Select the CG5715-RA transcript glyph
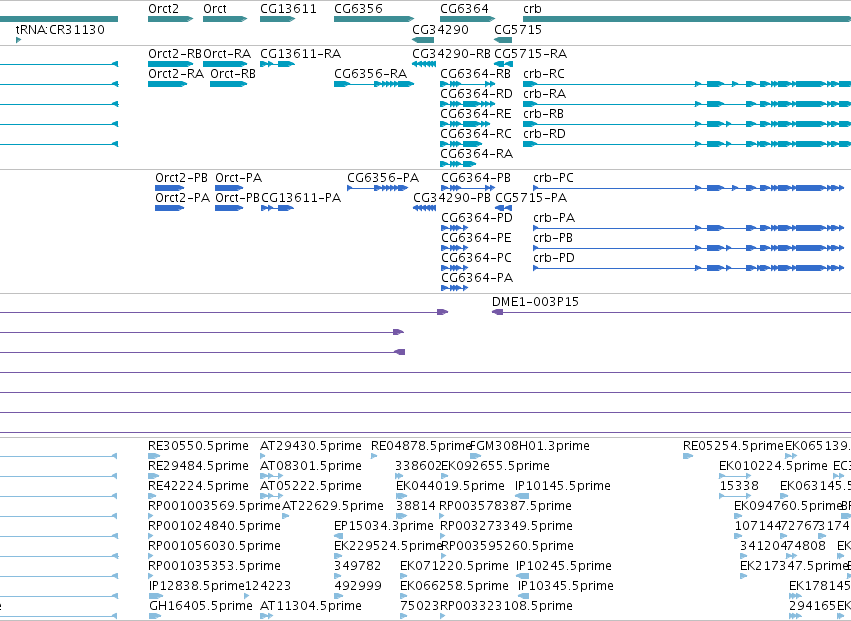 (x=503, y=64)
